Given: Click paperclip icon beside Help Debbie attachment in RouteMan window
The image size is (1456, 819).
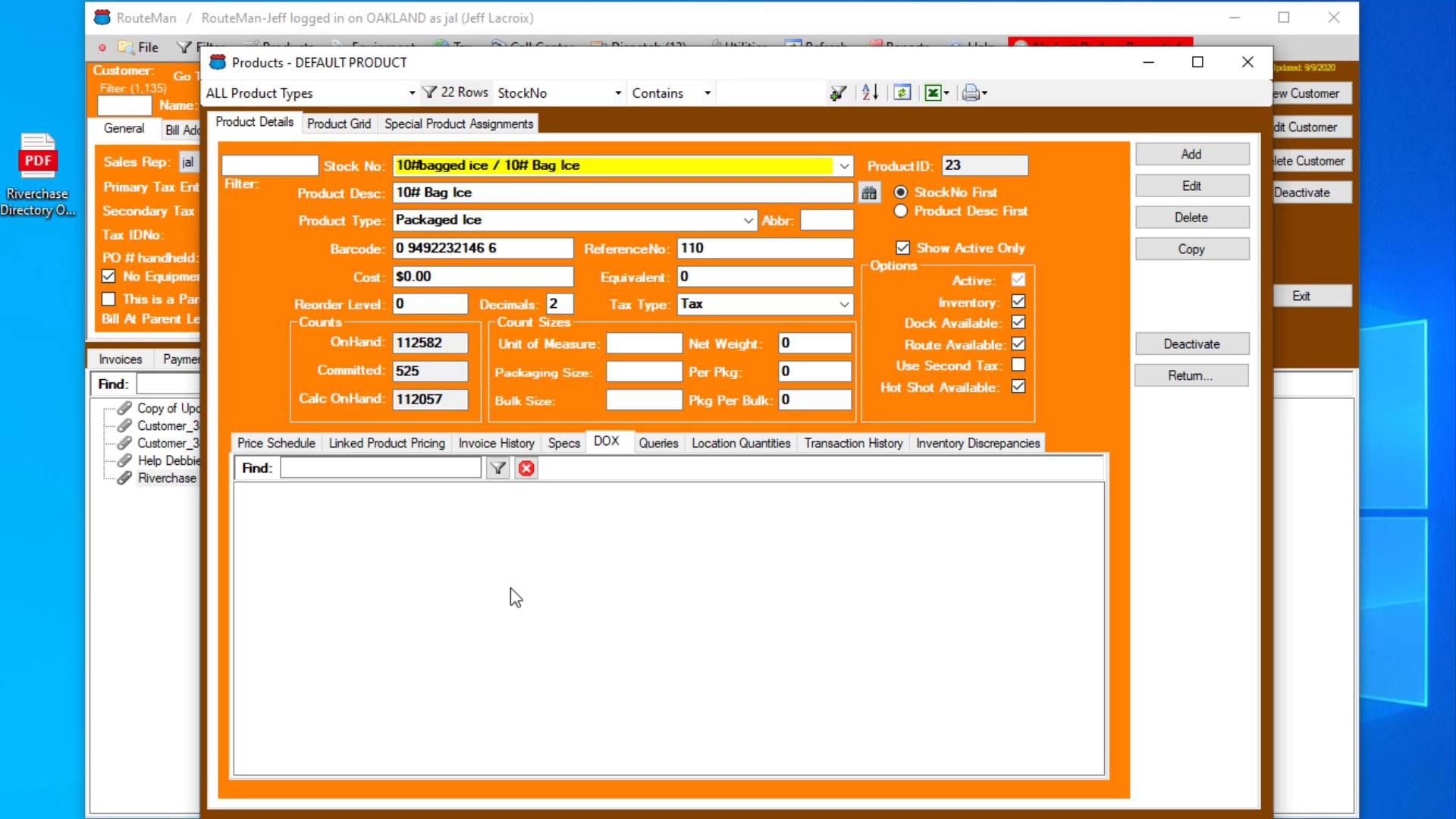Looking at the screenshot, I should tap(124, 460).
